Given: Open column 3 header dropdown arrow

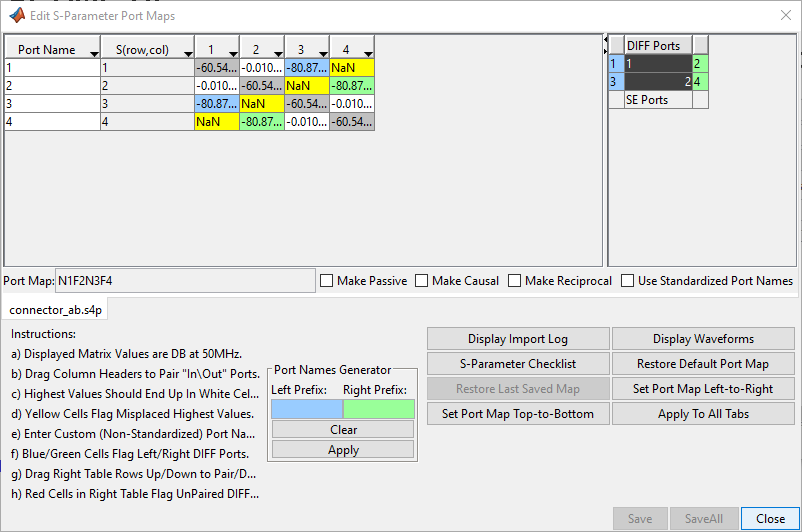Looking at the screenshot, I should point(323,54).
